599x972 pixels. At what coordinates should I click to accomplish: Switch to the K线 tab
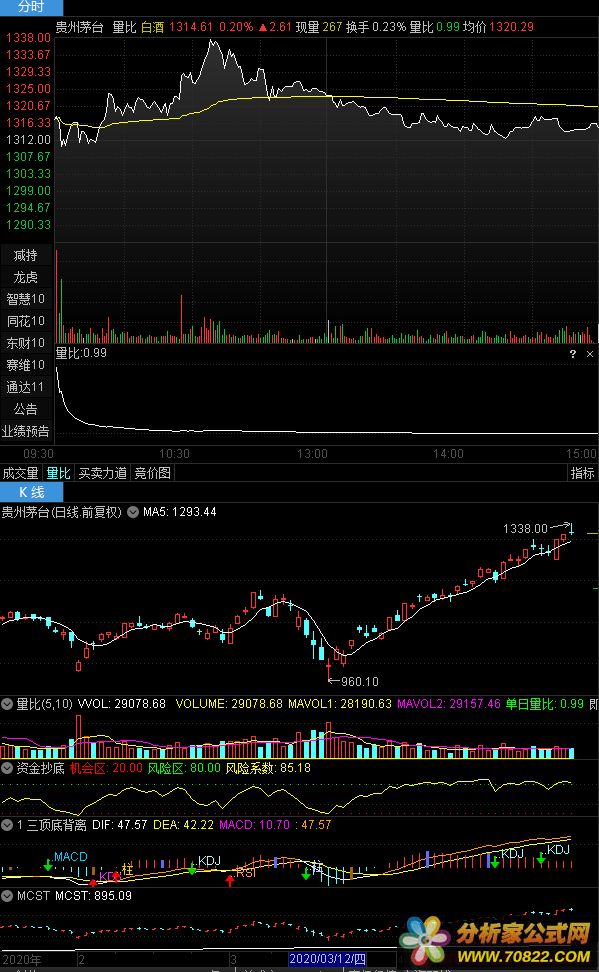[31, 492]
